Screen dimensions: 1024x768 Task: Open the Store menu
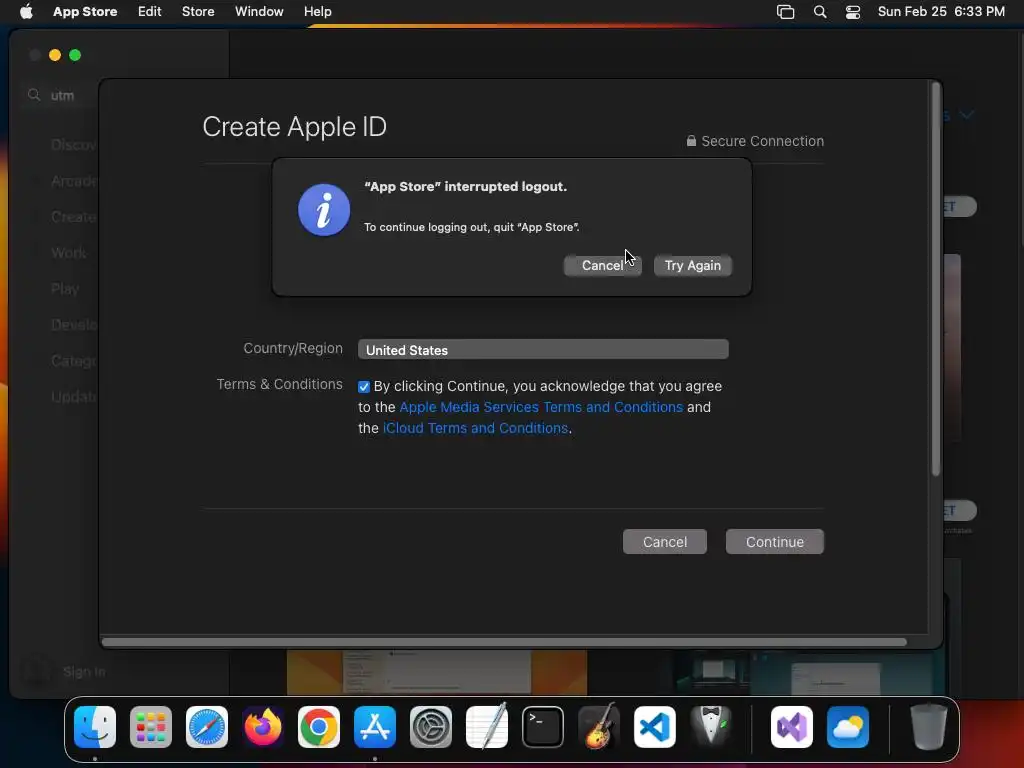click(198, 11)
